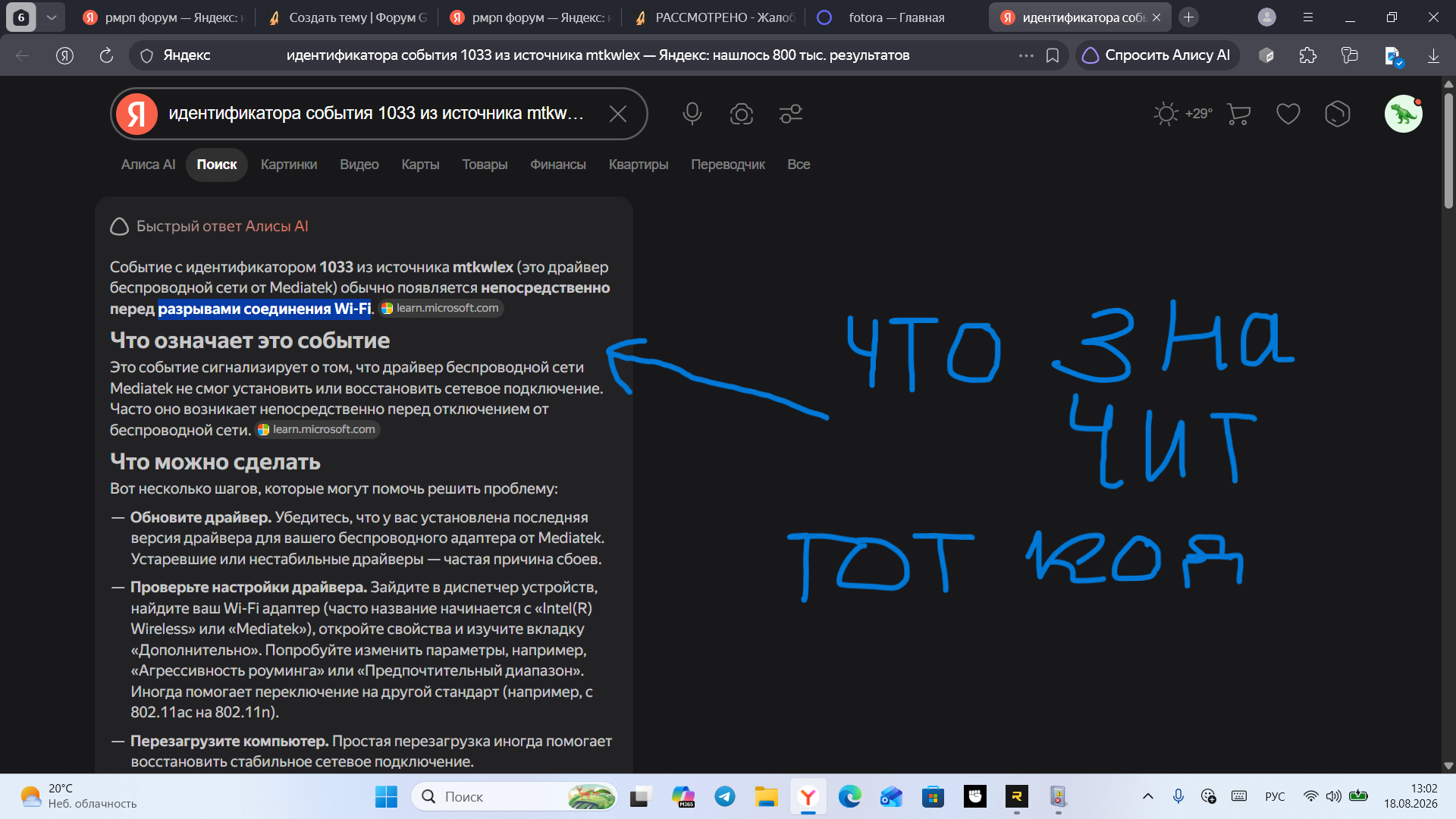
Task: Click the page vertical scrollbar thumb
Action: [x=1448, y=150]
